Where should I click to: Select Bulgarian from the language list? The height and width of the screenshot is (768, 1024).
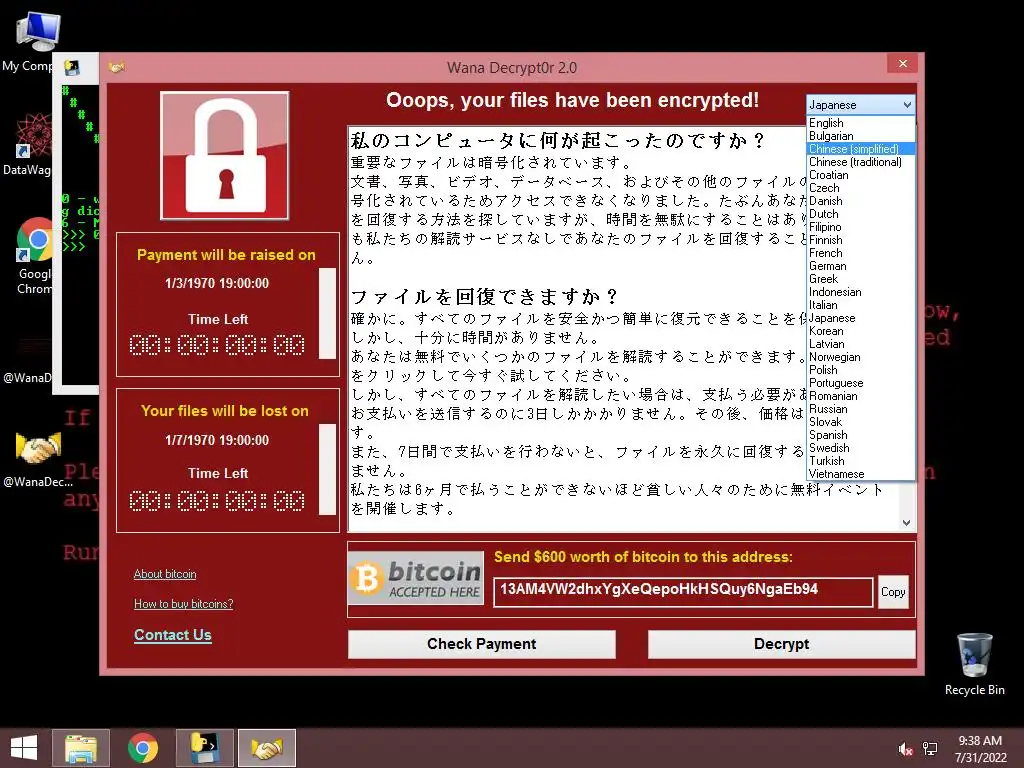pyautogui.click(x=861, y=136)
